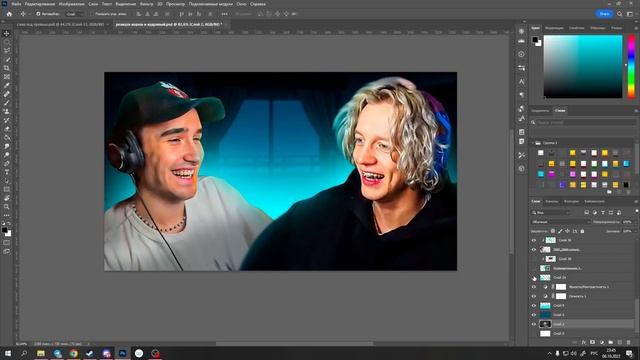
Task: Show hidden system tray icons chevron
Action: coord(549,353)
